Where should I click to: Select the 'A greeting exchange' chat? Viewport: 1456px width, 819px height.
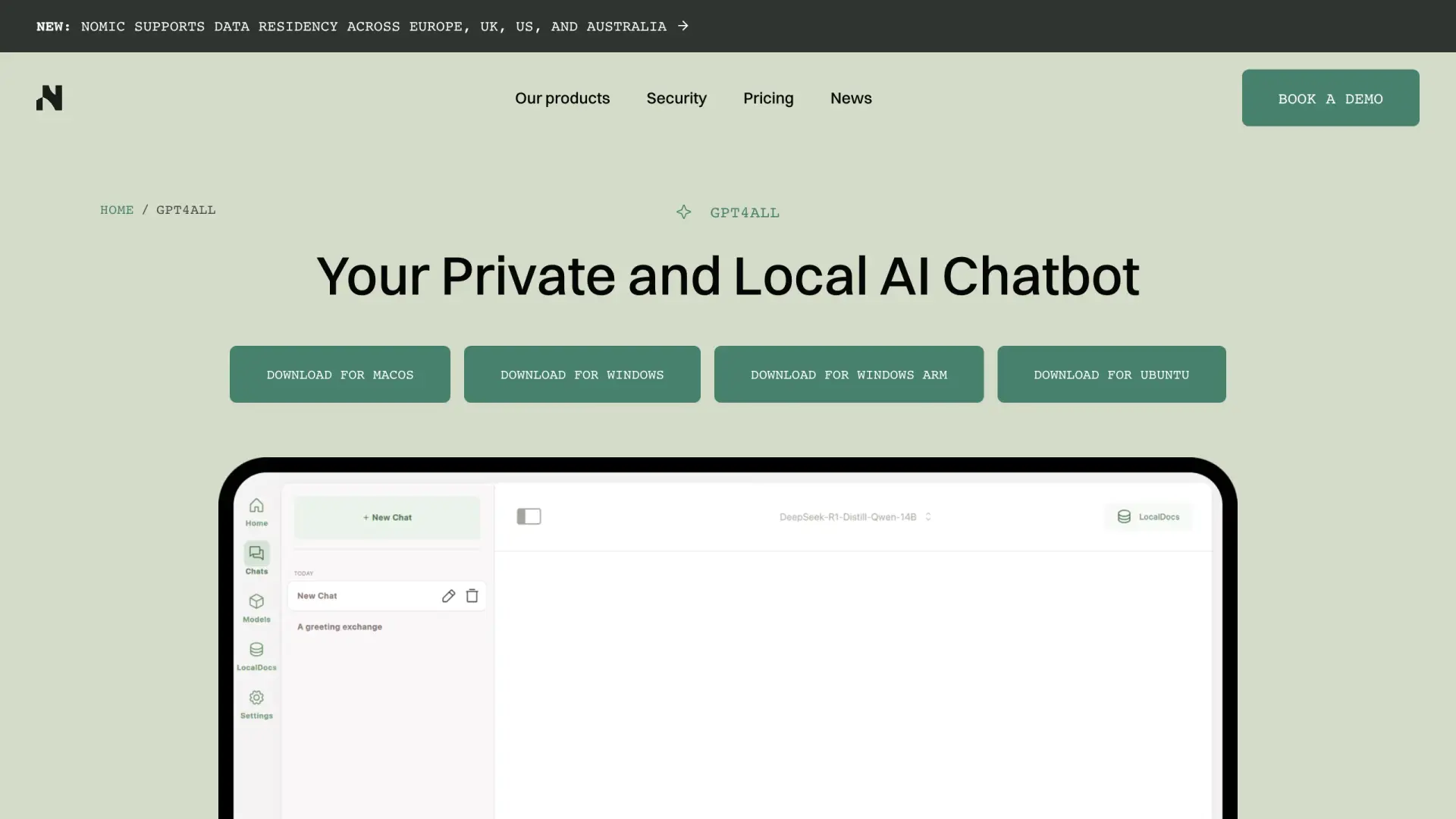(x=340, y=627)
